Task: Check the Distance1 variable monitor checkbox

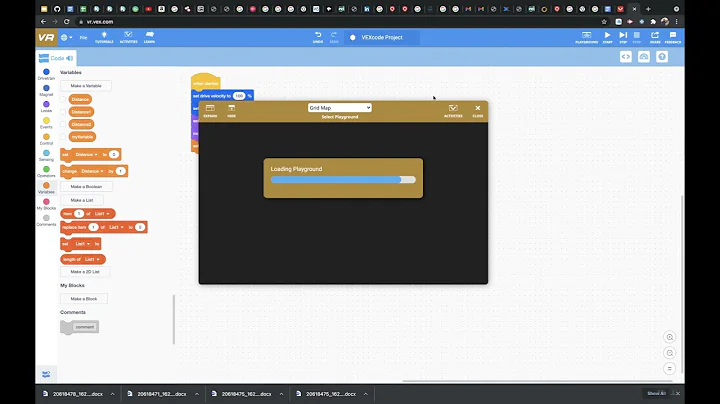Action: pyautogui.click(x=63, y=112)
